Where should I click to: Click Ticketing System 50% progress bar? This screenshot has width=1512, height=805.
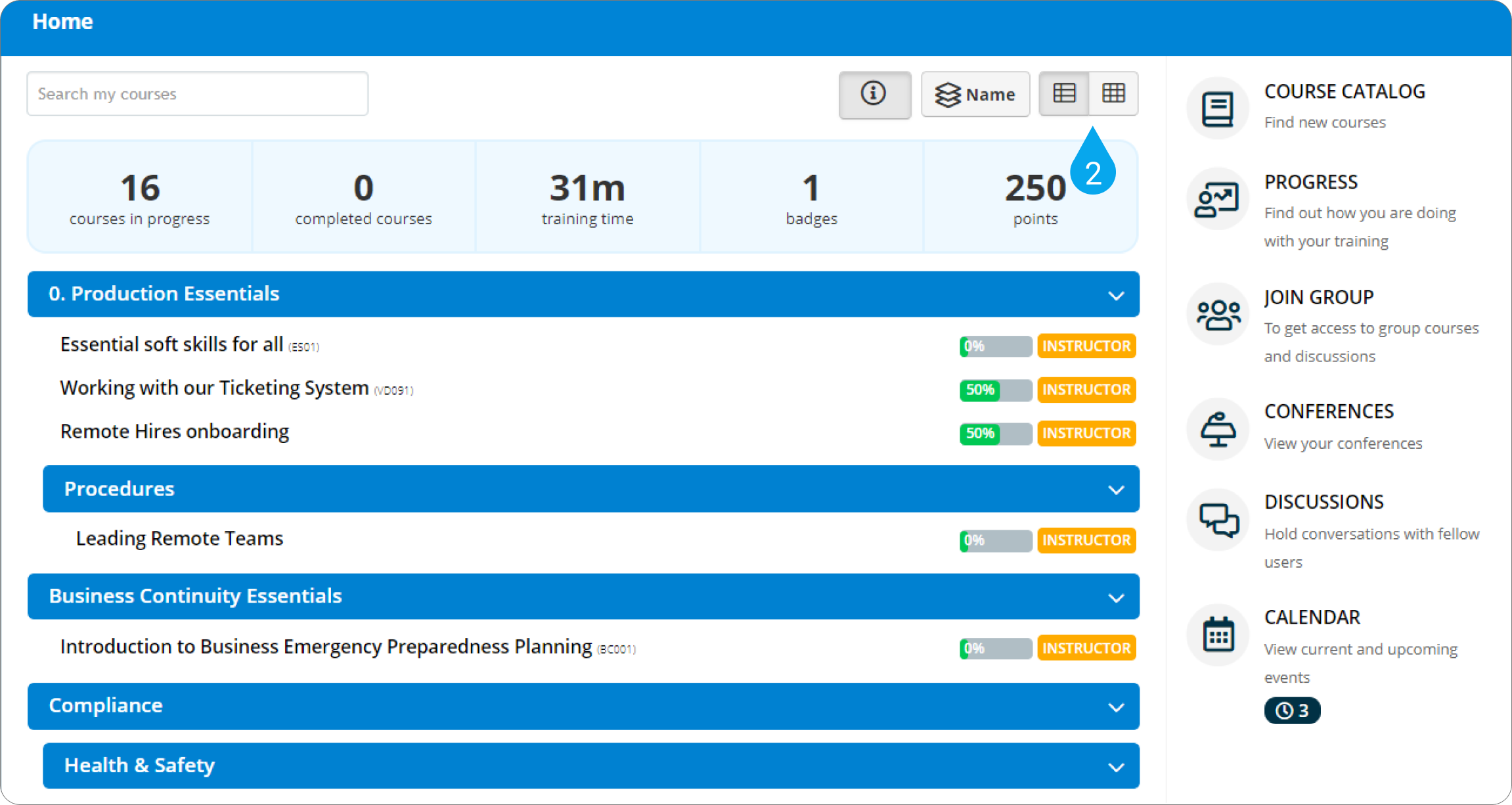(995, 390)
